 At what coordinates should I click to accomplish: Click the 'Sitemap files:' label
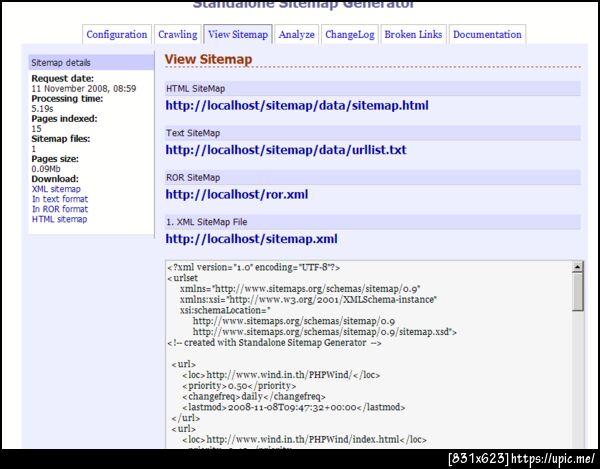[x=61, y=139]
